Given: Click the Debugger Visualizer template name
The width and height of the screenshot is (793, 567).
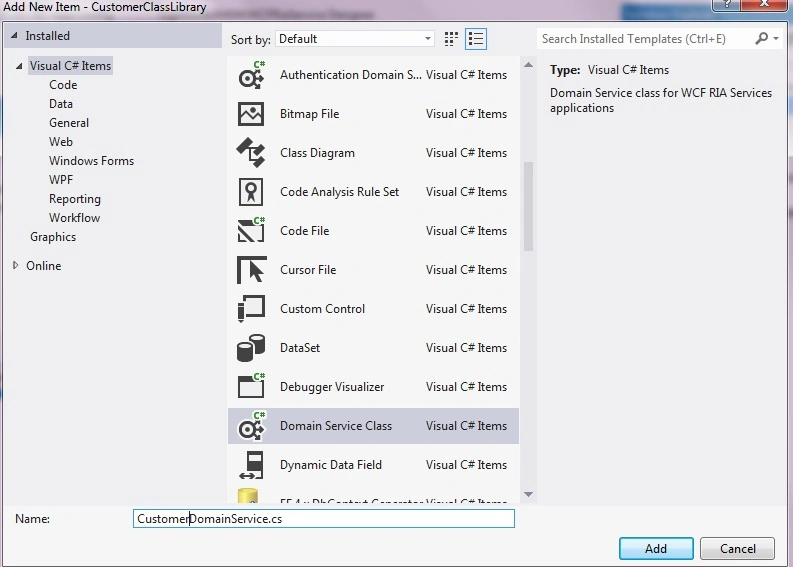Looking at the screenshot, I should pyautogui.click(x=332, y=386).
